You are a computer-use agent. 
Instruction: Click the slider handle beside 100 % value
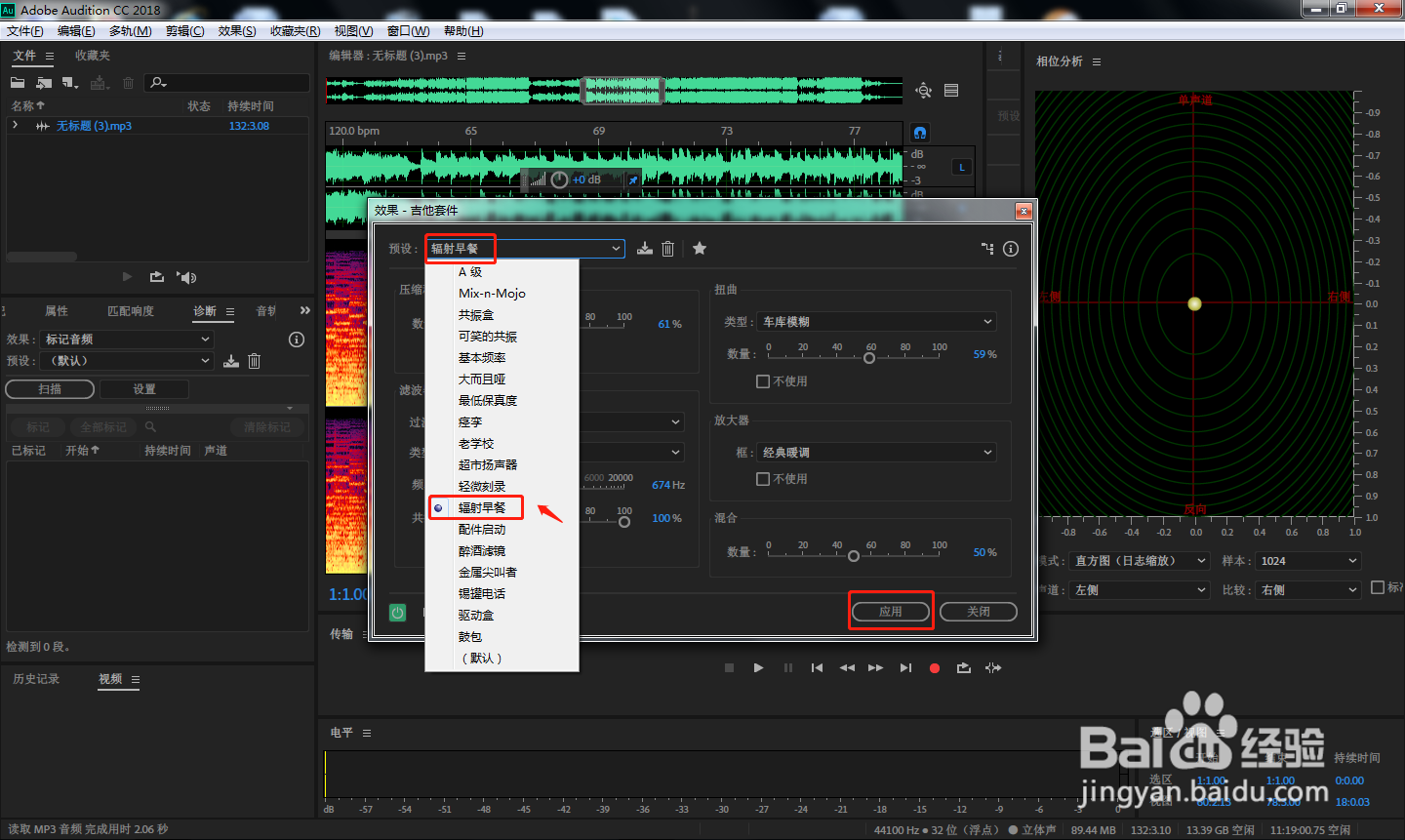click(624, 522)
